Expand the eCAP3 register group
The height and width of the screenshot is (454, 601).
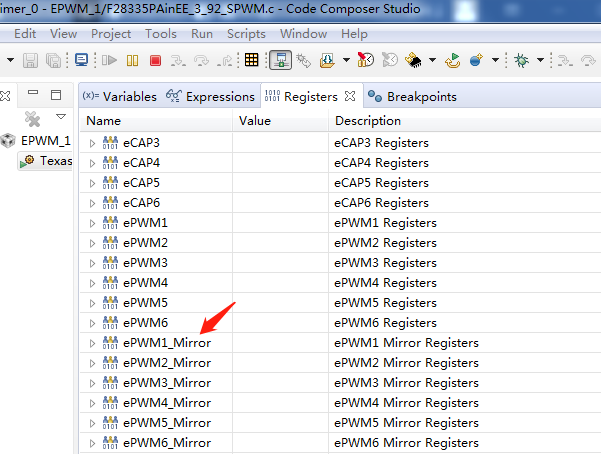click(92, 143)
